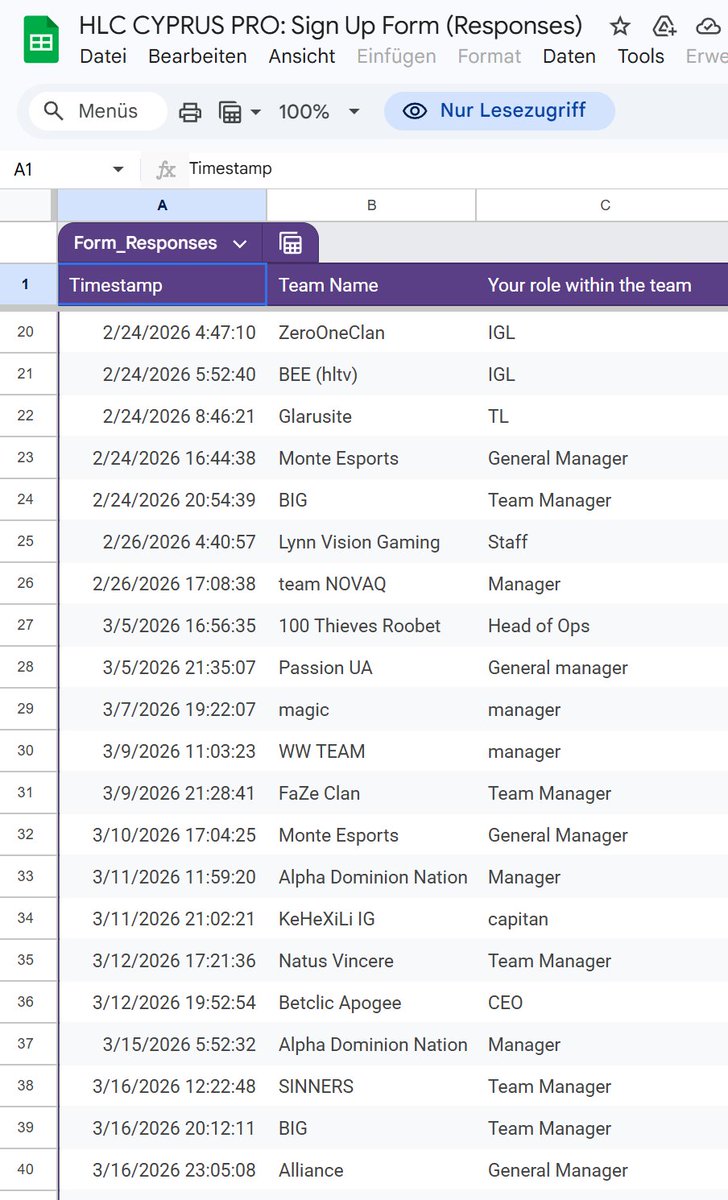This screenshot has height=1200, width=728.
Task: Click the Nur Lesezugriff button
Action: [x=499, y=111]
